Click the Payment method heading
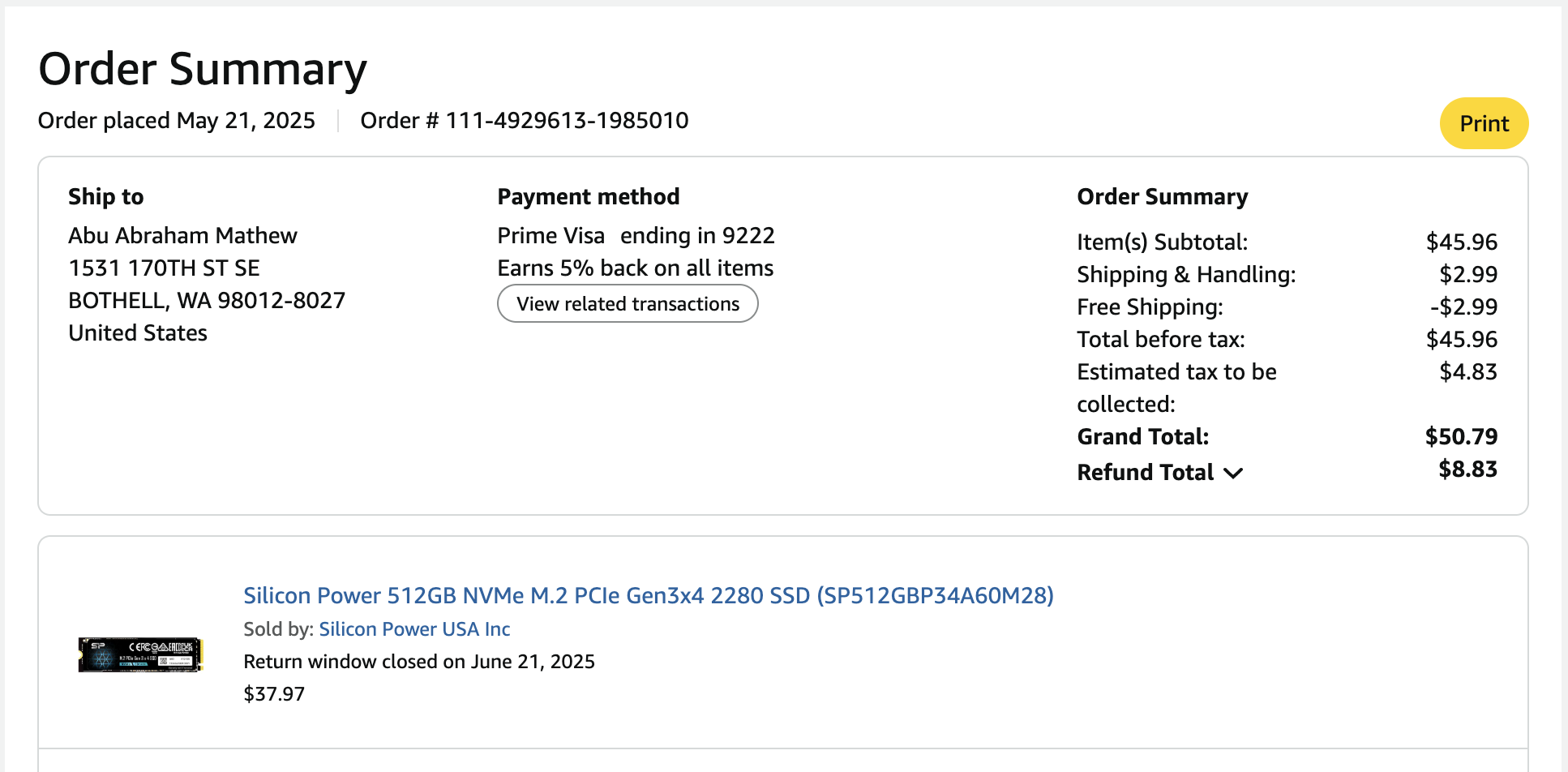The height and width of the screenshot is (772, 1568). [x=588, y=196]
